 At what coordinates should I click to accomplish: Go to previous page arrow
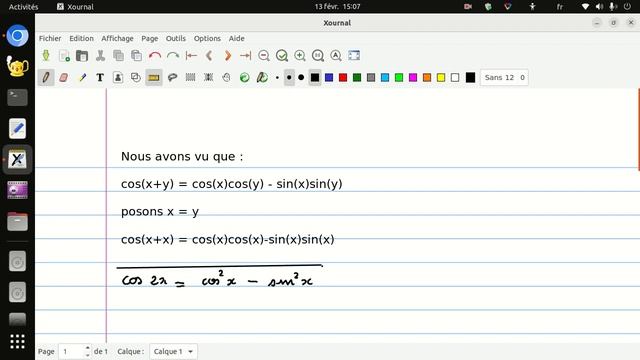(x=209, y=56)
